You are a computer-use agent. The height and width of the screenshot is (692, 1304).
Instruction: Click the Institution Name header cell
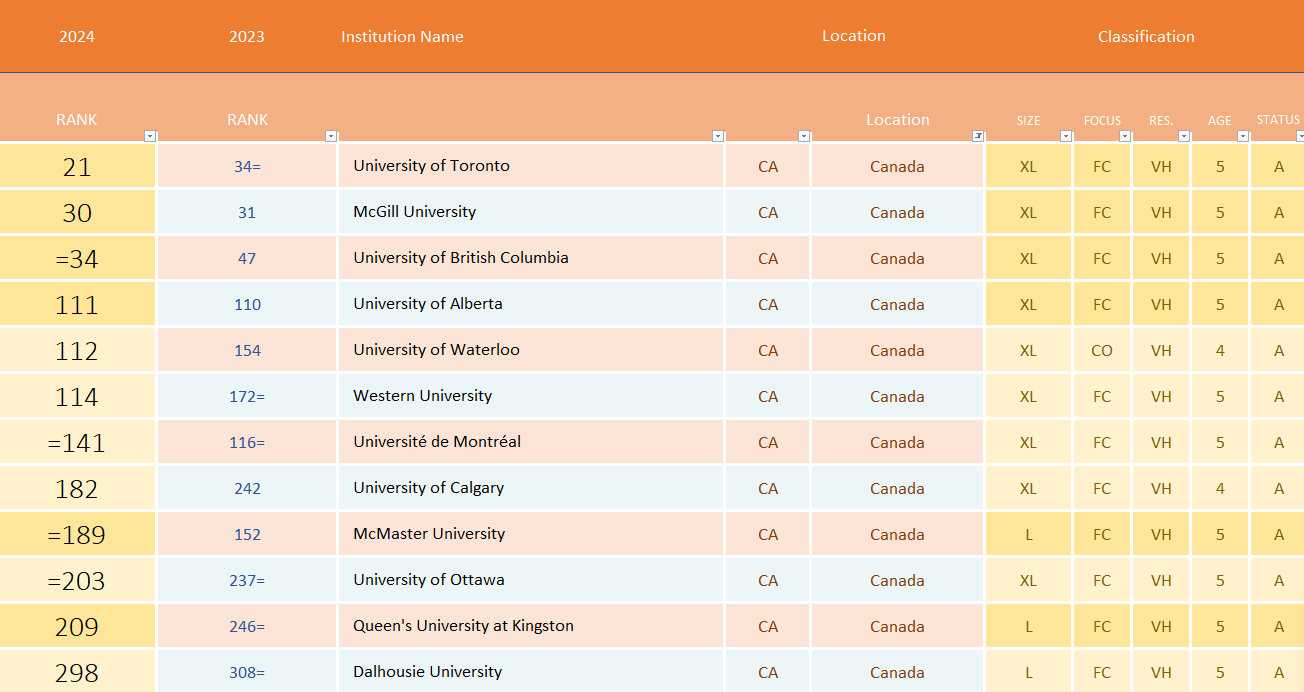tap(402, 37)
